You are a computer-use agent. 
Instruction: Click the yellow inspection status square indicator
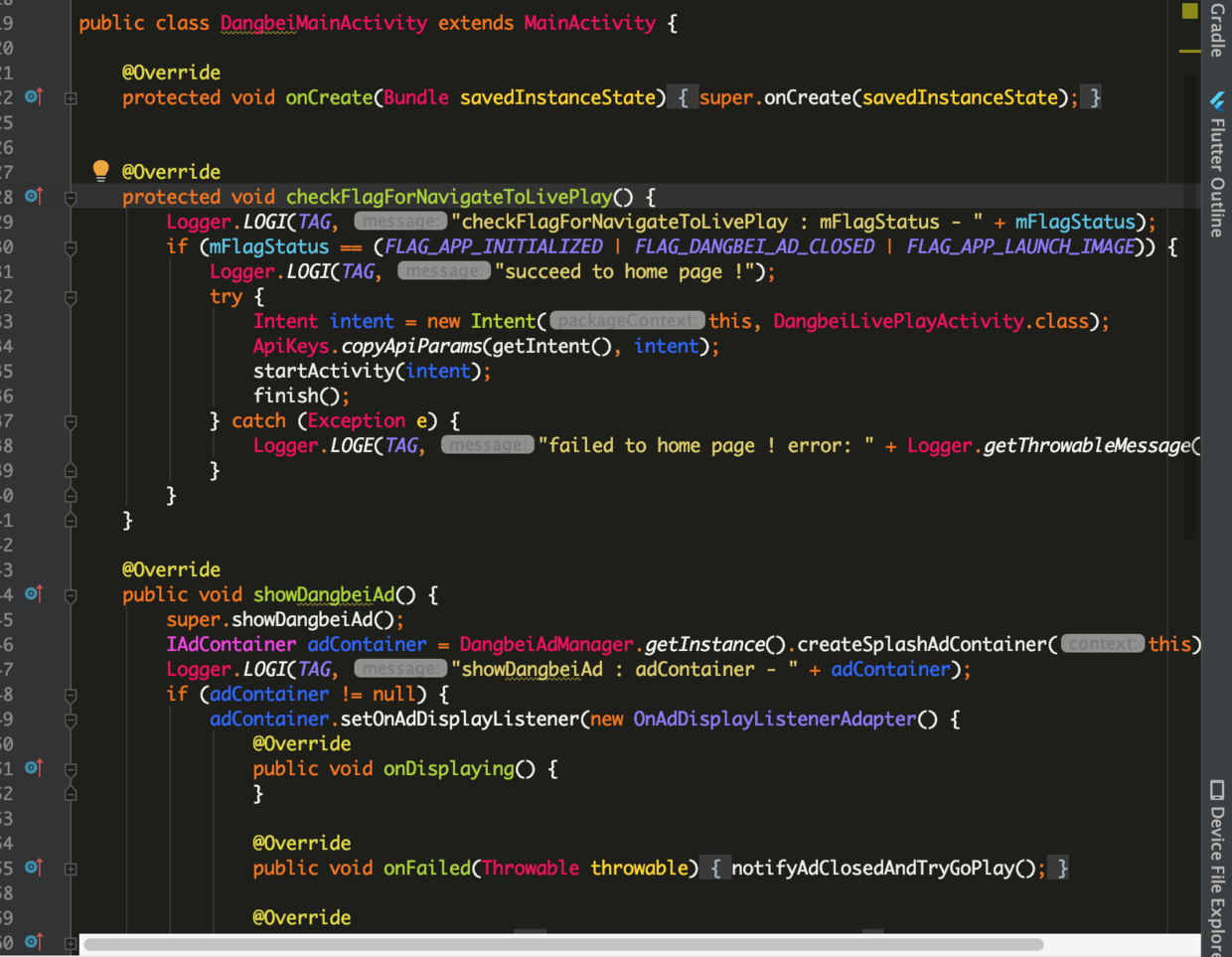pos(1189,11)
